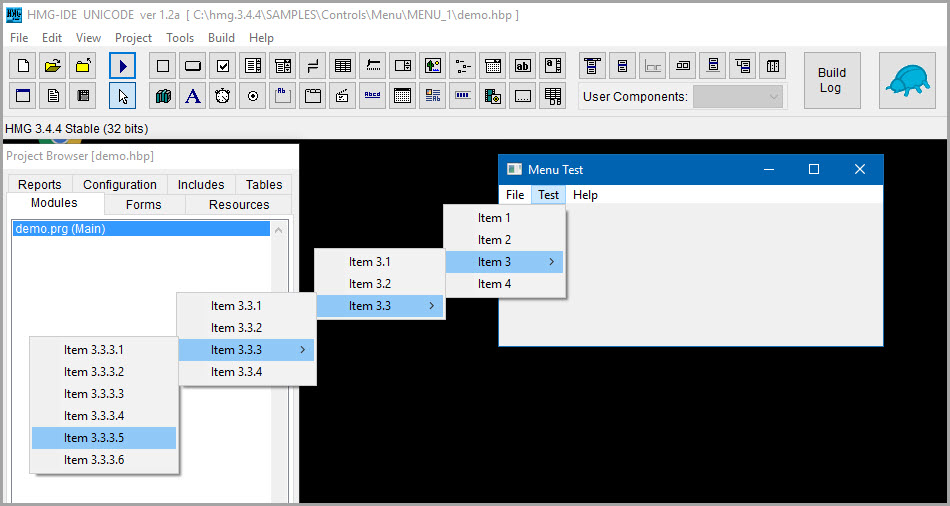
Task: Click the module list scrollbar up arrow
Action: (279, 230)
